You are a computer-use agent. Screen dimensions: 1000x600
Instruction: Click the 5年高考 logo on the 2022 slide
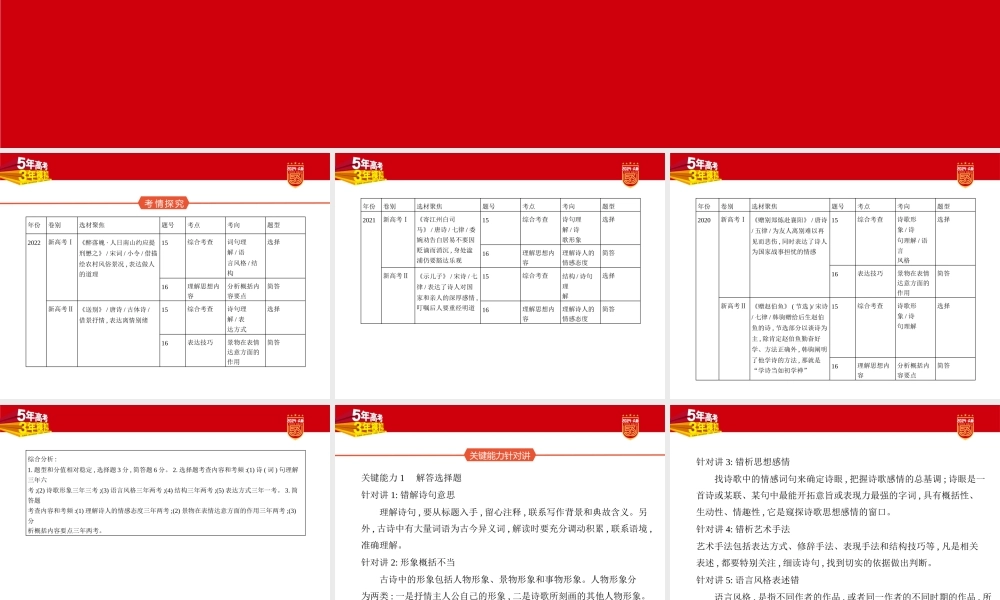(x=32, y=167)
